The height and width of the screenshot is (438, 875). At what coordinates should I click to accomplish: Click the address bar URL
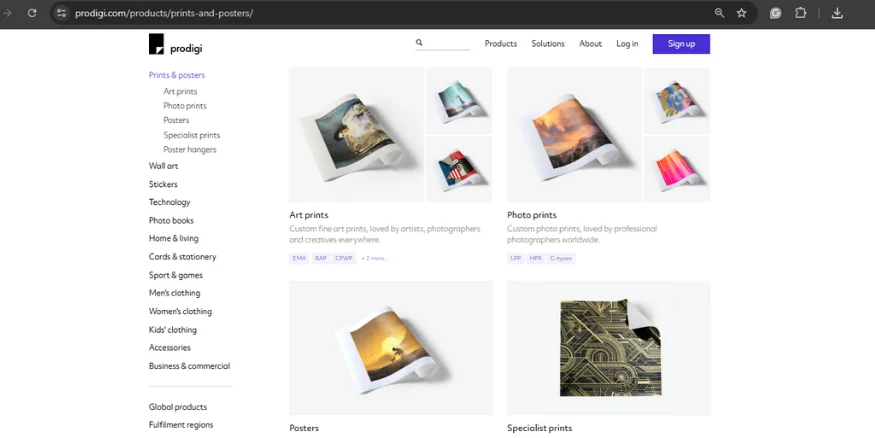pyautogui.click(x=164, y=13)
